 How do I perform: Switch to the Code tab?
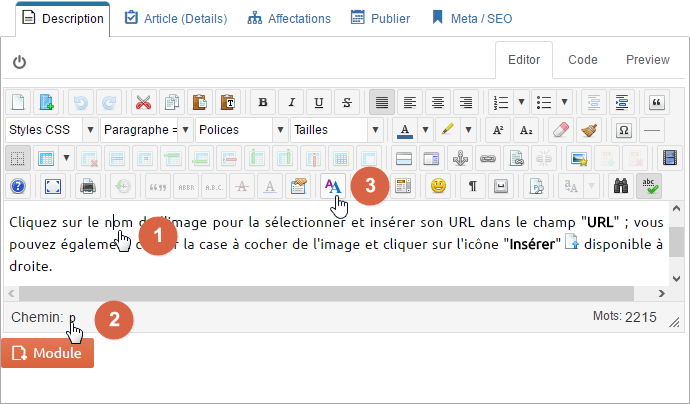(x=583, y=60)
